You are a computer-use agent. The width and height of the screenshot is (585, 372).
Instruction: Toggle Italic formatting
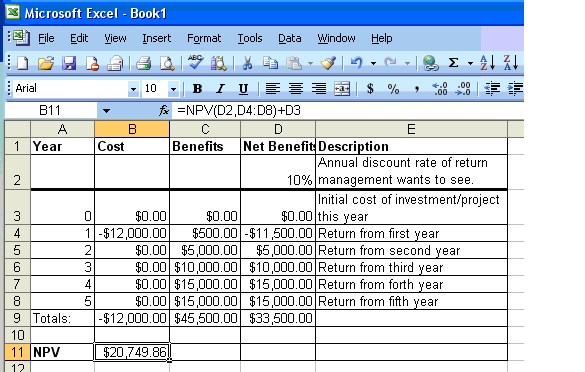coord(220,89)
